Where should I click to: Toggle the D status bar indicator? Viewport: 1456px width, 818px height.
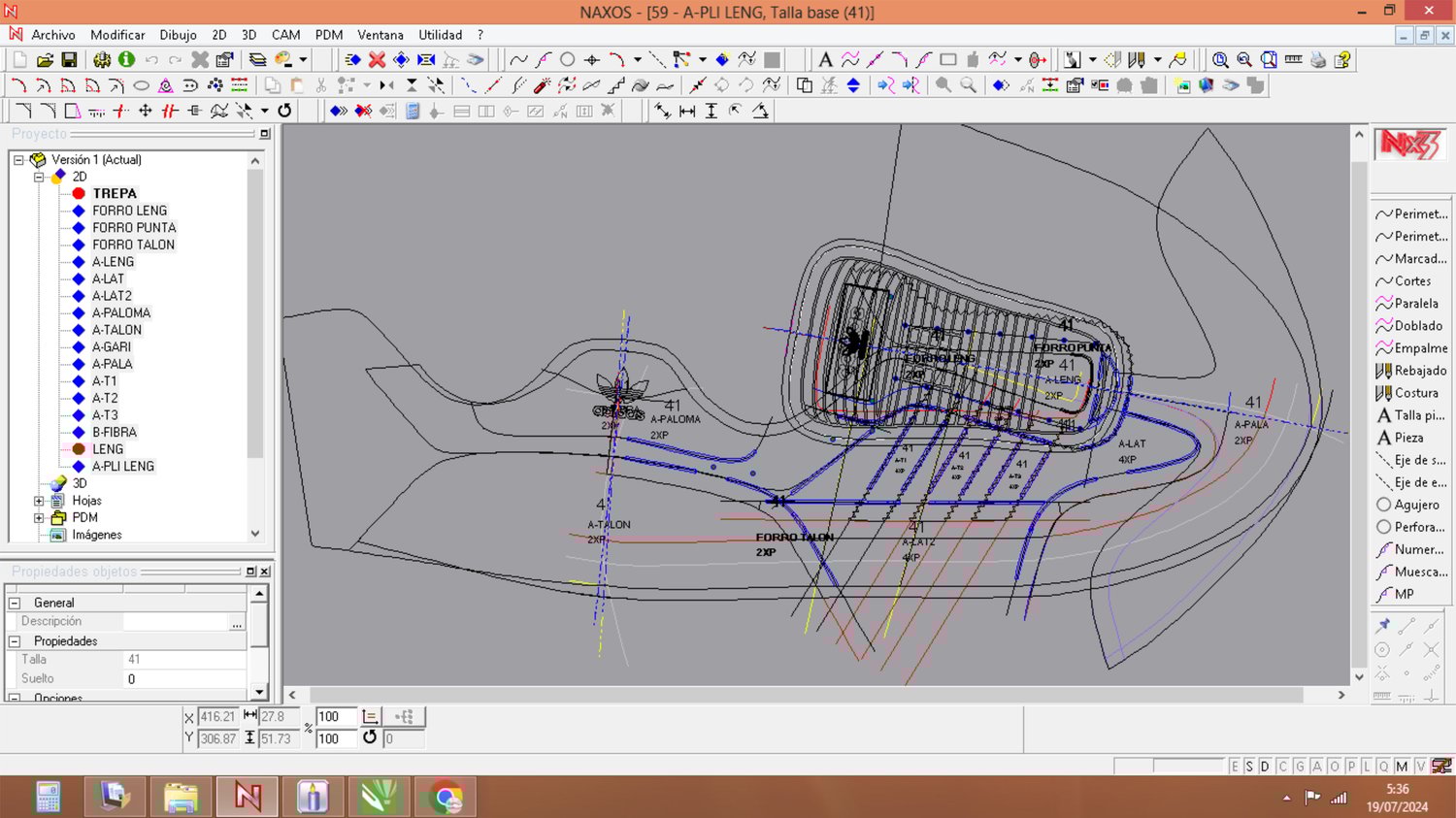[1265, 767]
